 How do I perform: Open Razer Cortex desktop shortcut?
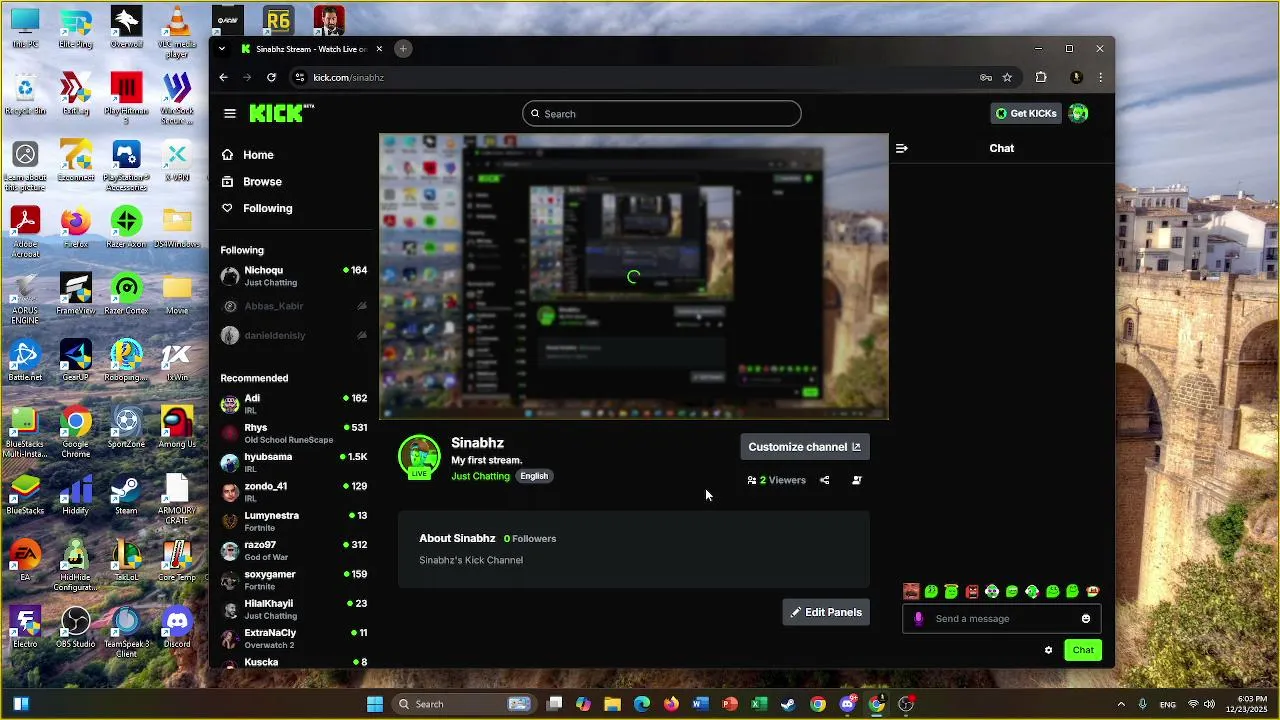[126, 295]
